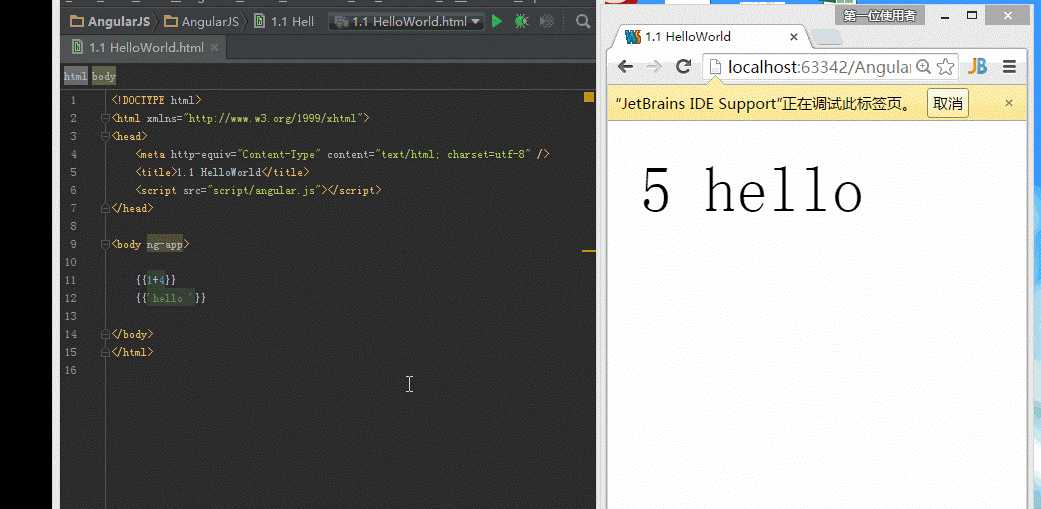
Task: Click the rendered 5 hello text in the browser
Action: pos(752,190)
